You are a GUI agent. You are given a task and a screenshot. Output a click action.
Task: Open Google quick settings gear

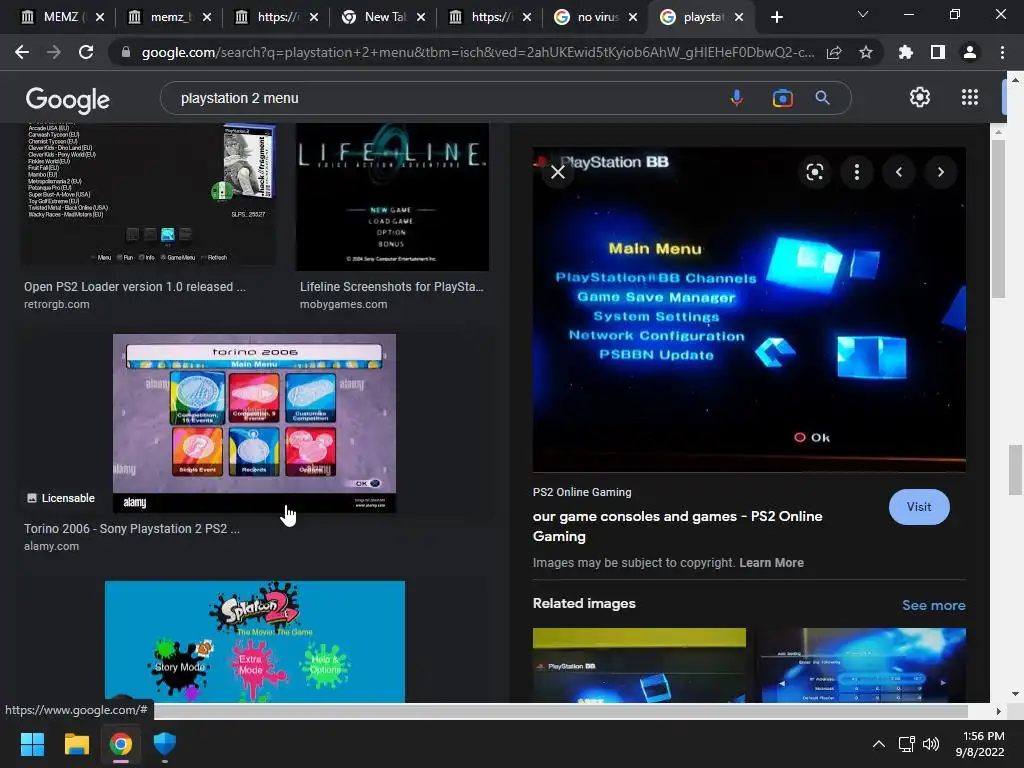(x=920, y=97)
